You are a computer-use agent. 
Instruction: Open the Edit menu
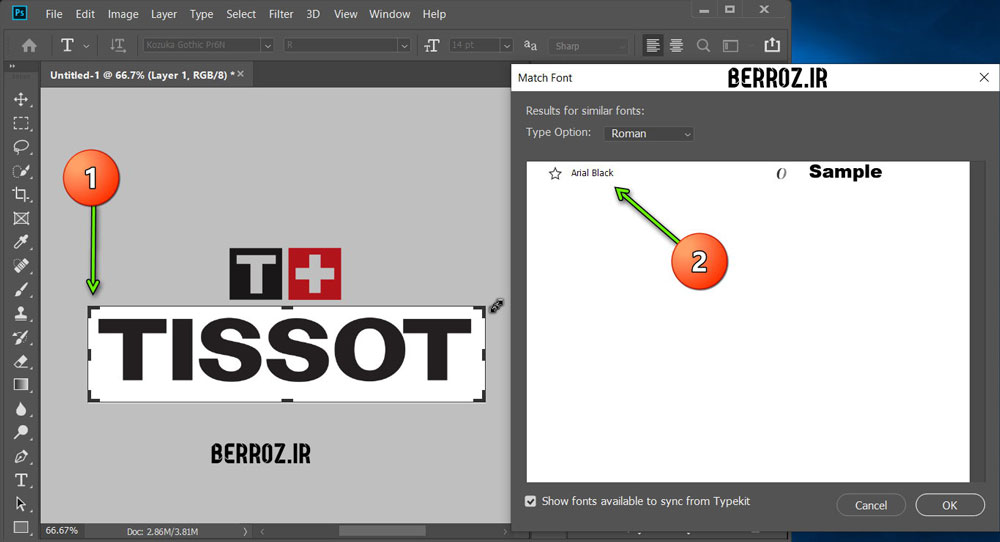click(85, 14)
